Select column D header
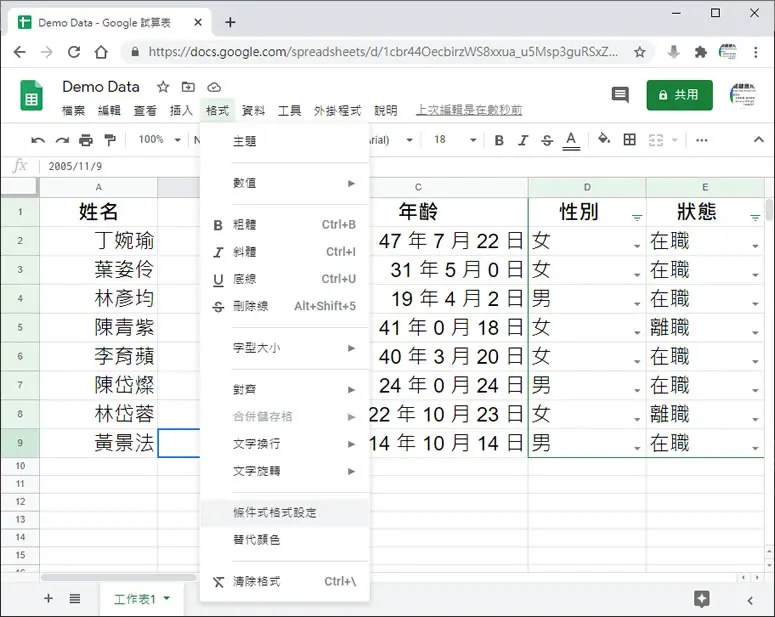 click(x=587, y=187)
